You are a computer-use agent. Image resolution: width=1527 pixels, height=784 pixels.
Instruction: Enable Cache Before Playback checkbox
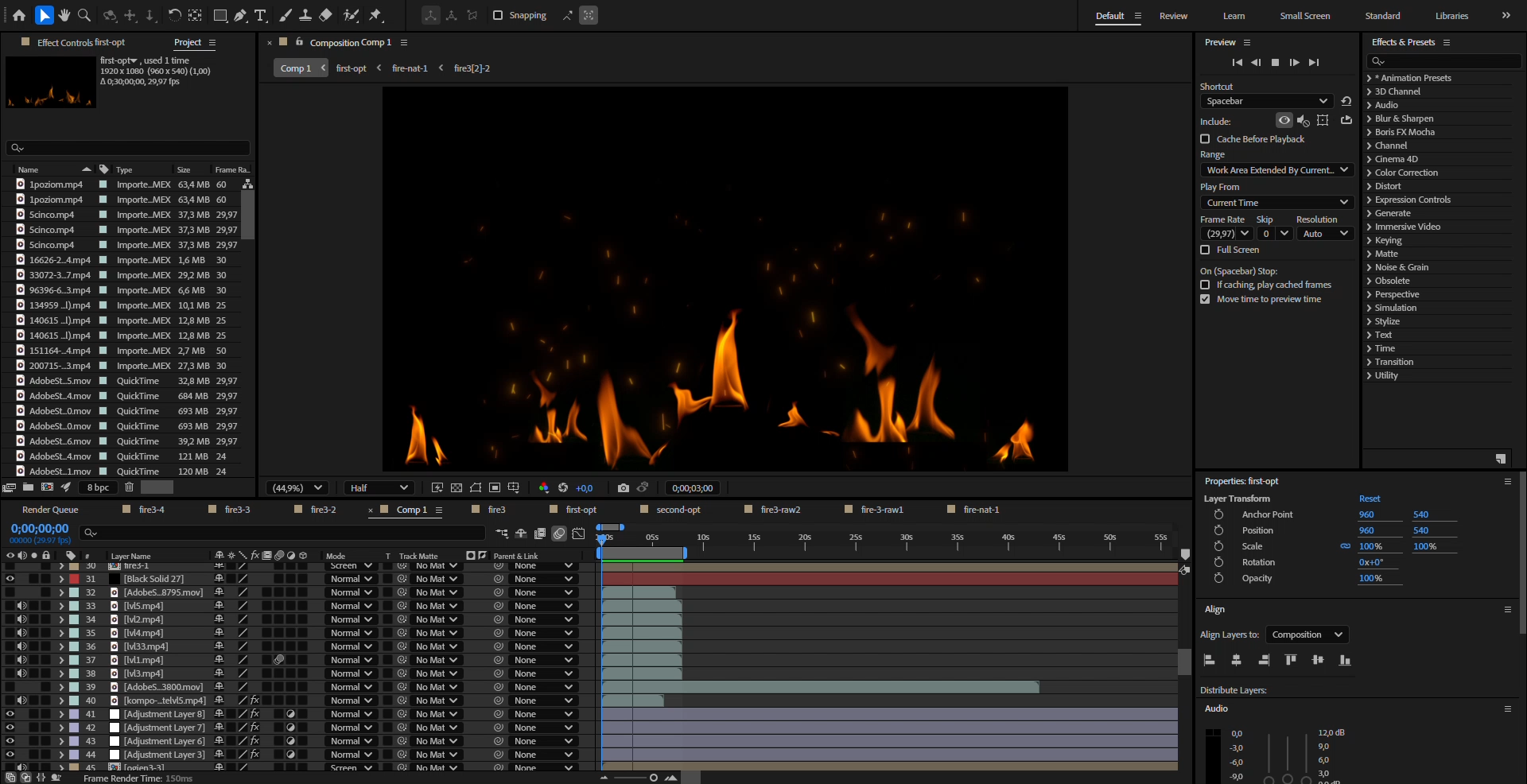pos(1205,139)
